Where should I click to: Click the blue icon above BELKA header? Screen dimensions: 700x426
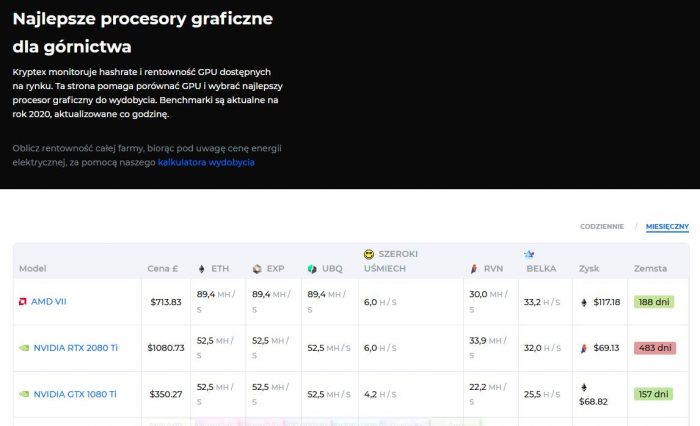[x=529, y=254]
